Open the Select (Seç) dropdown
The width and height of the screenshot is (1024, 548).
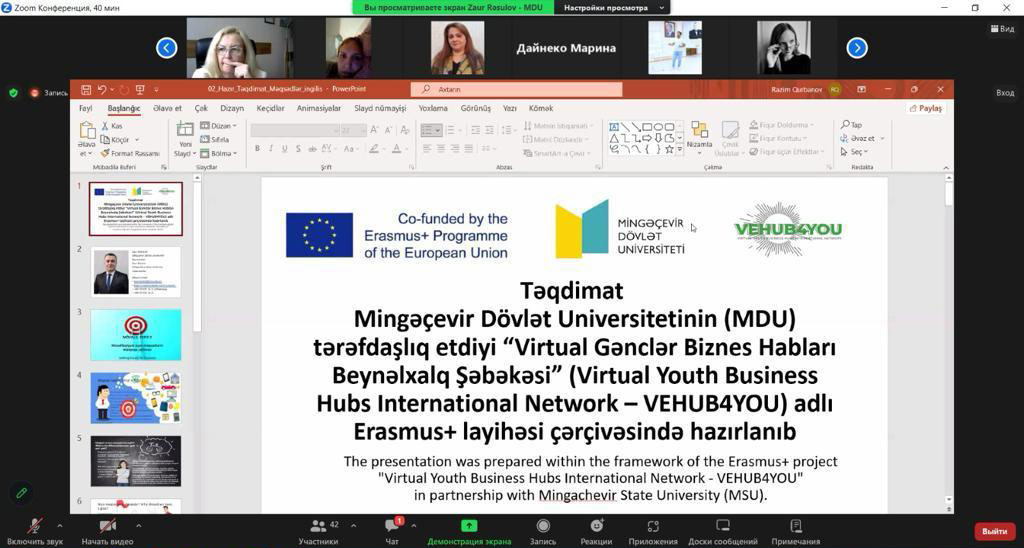(854, 152)
